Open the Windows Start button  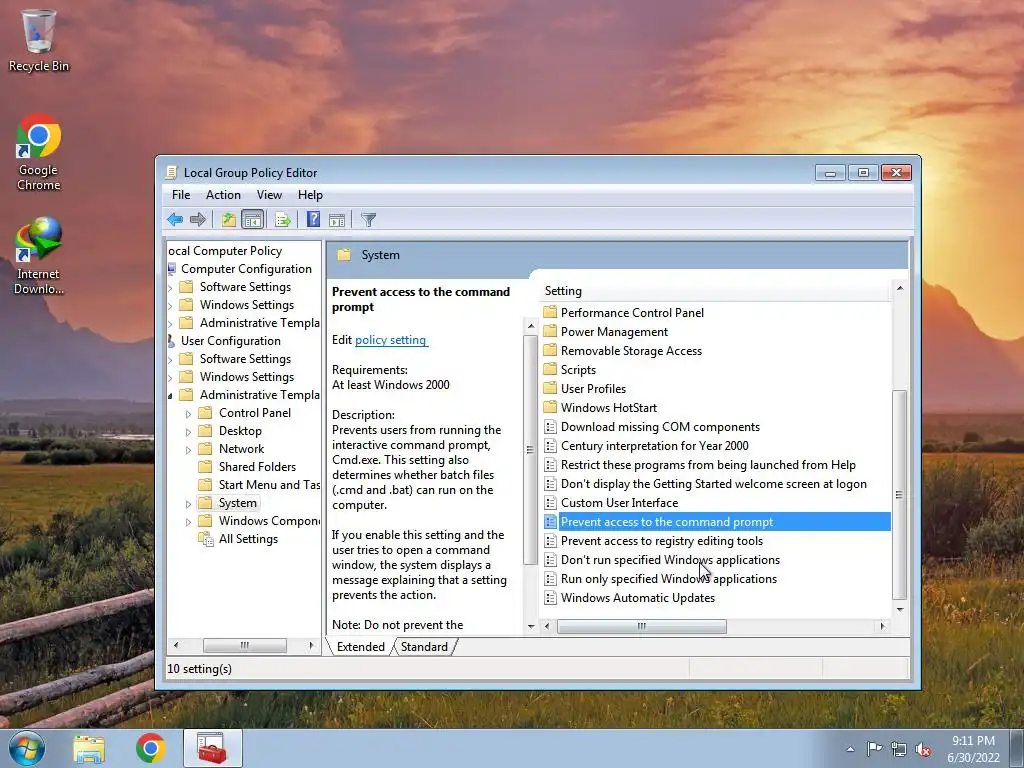(x=27, y=748)
